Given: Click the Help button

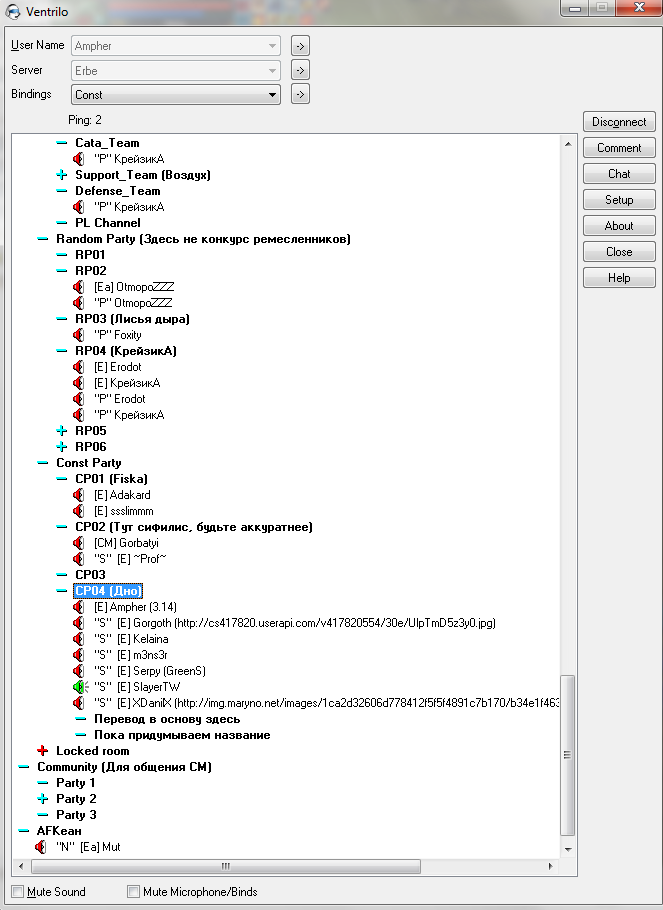Looking at the screenshot, I should click(x=619, y=278).
